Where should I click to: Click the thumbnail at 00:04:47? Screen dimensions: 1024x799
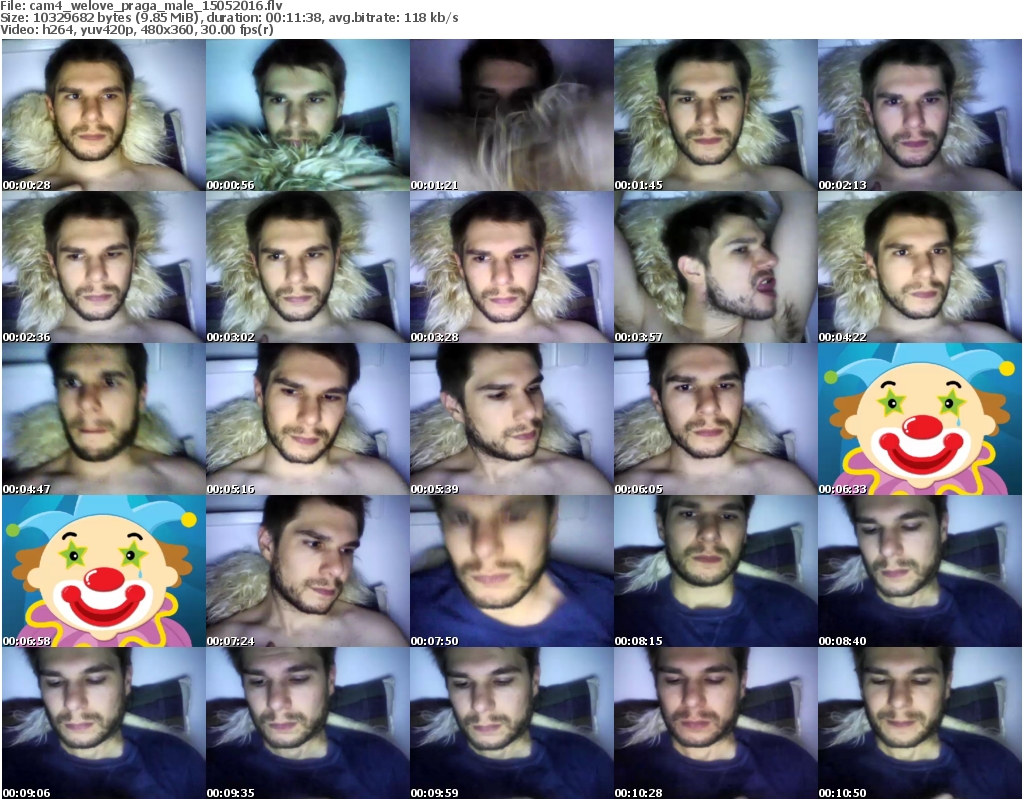click(x=103, y=419)
